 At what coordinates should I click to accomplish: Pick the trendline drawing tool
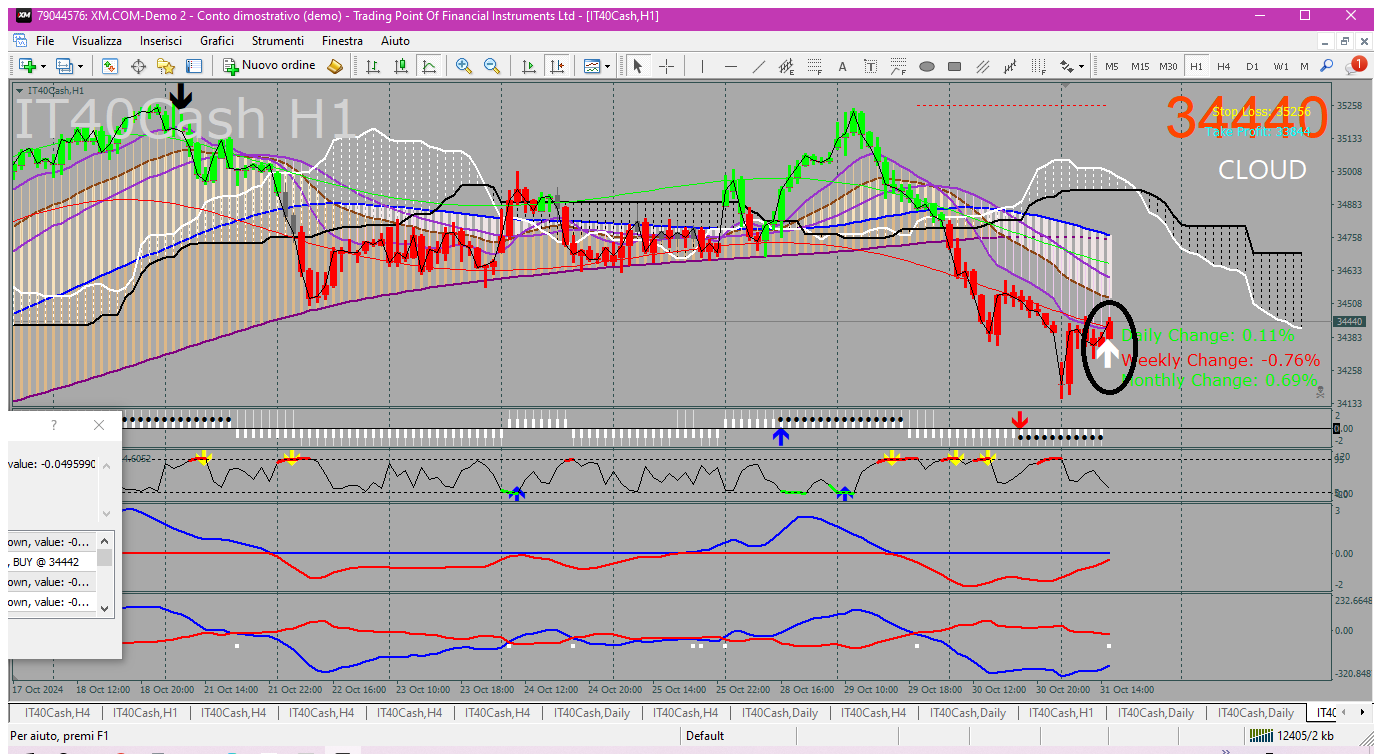(759, 66)
